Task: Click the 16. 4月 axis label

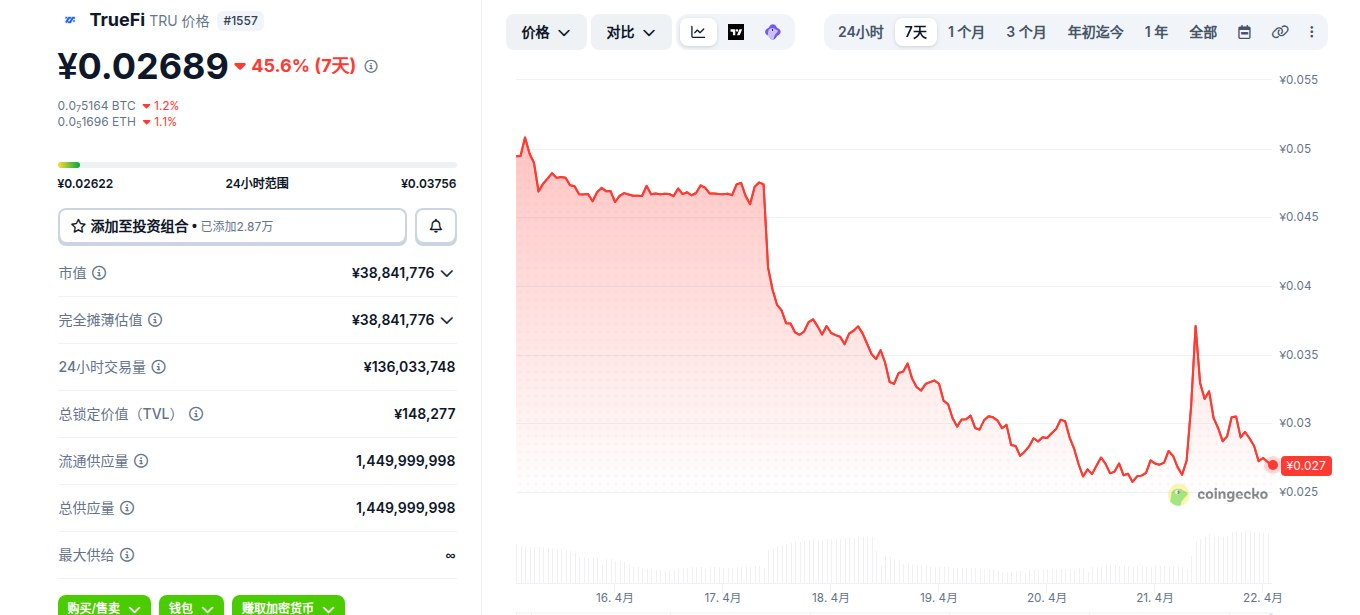Action: point(614,598)
